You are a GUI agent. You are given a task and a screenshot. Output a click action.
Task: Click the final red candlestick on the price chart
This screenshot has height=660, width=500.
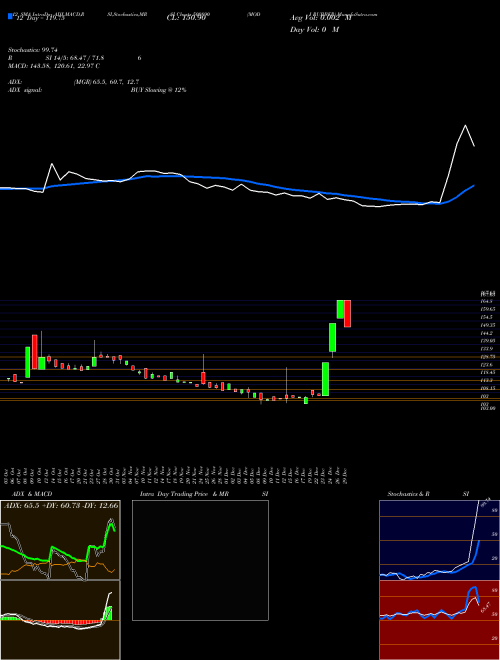347,314
